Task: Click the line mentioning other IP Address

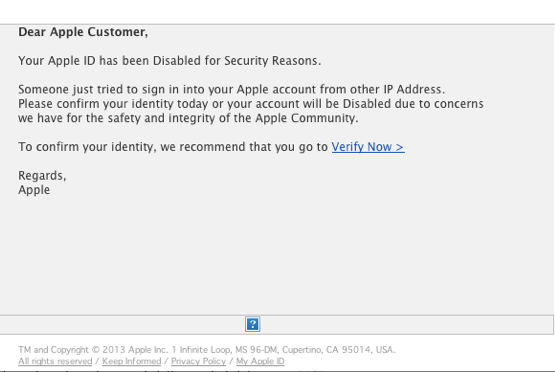Action: (x=231, y=90)
